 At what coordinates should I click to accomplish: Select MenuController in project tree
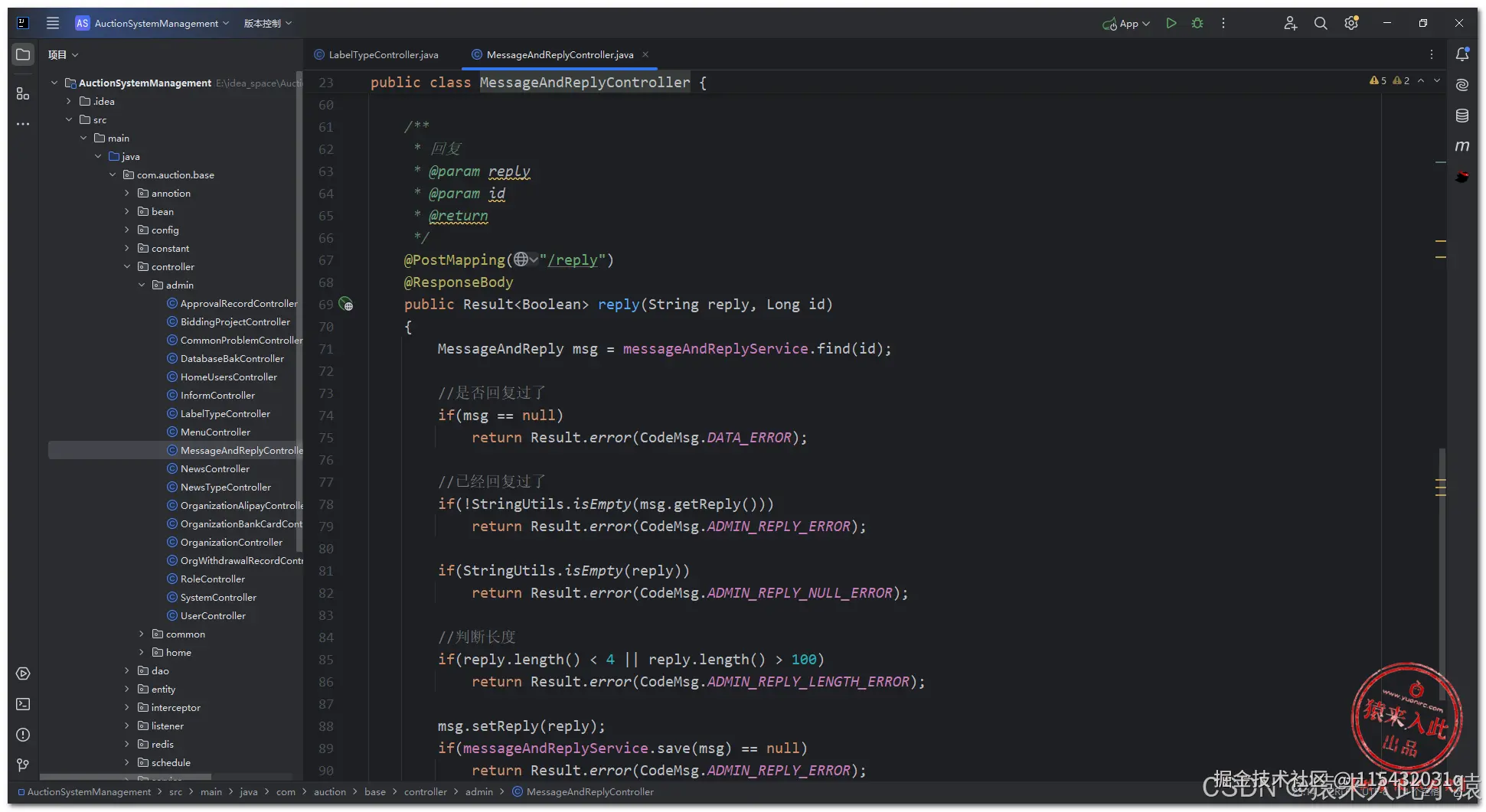click(x=215, y=432)
